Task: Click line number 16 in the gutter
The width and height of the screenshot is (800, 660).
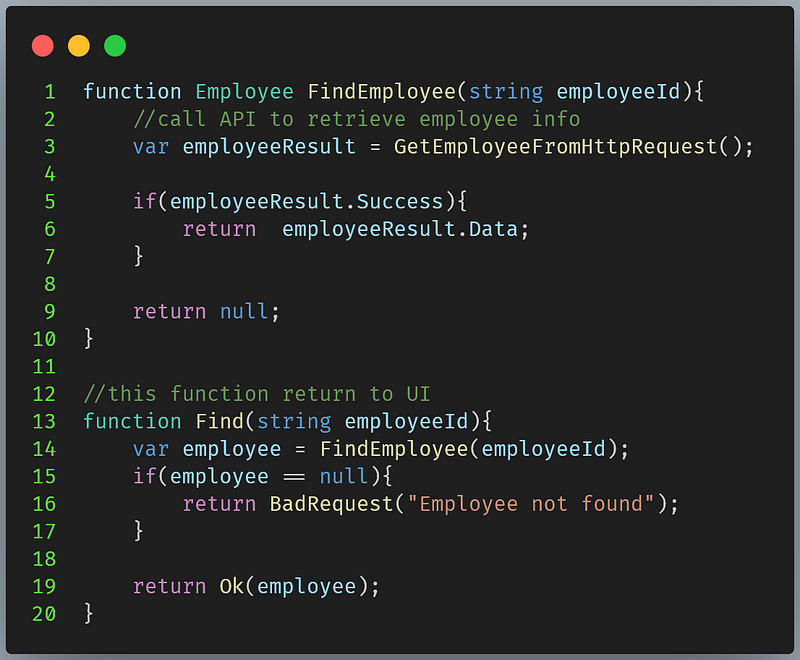Action: pos(44,504)
